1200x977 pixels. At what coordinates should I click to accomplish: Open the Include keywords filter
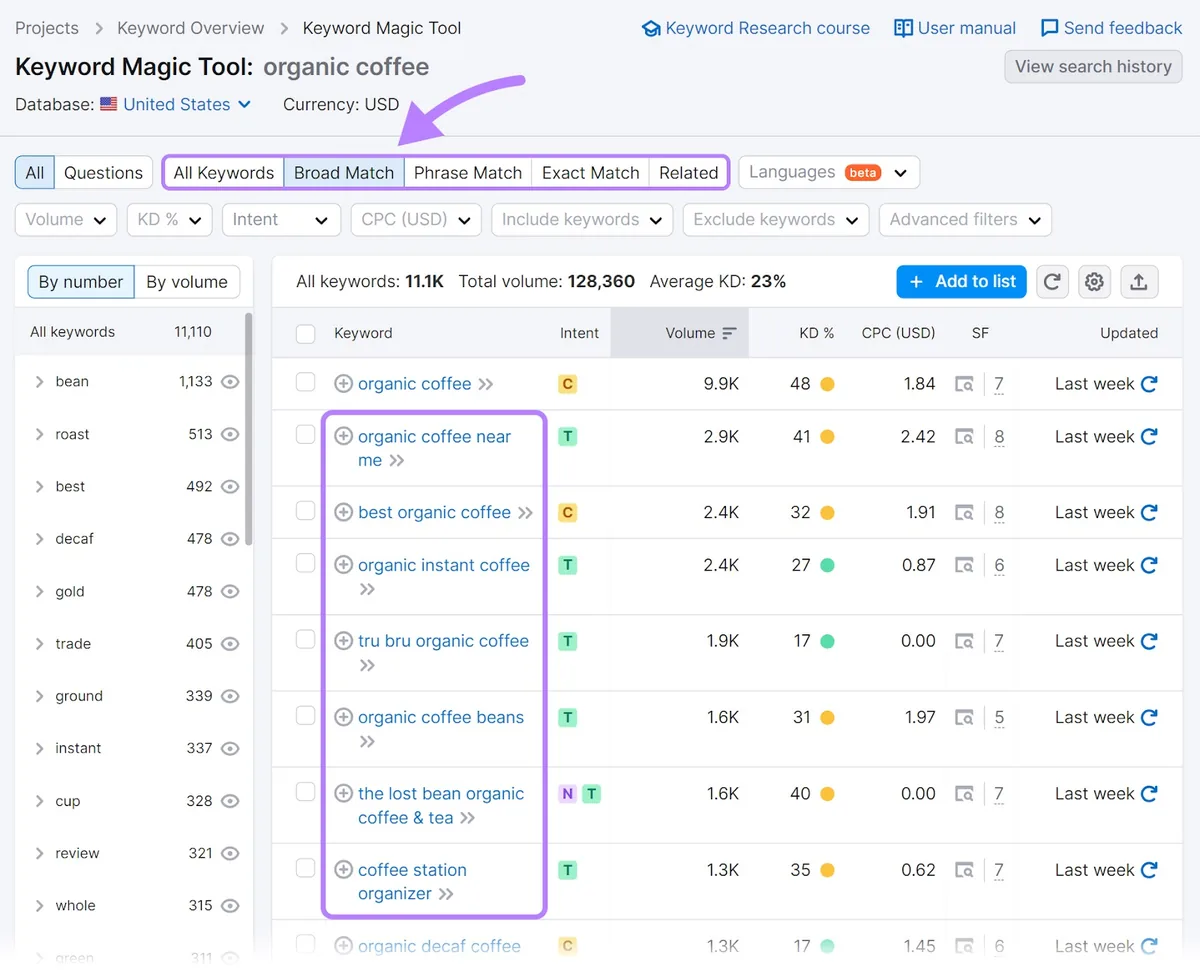tap(582, 220)
